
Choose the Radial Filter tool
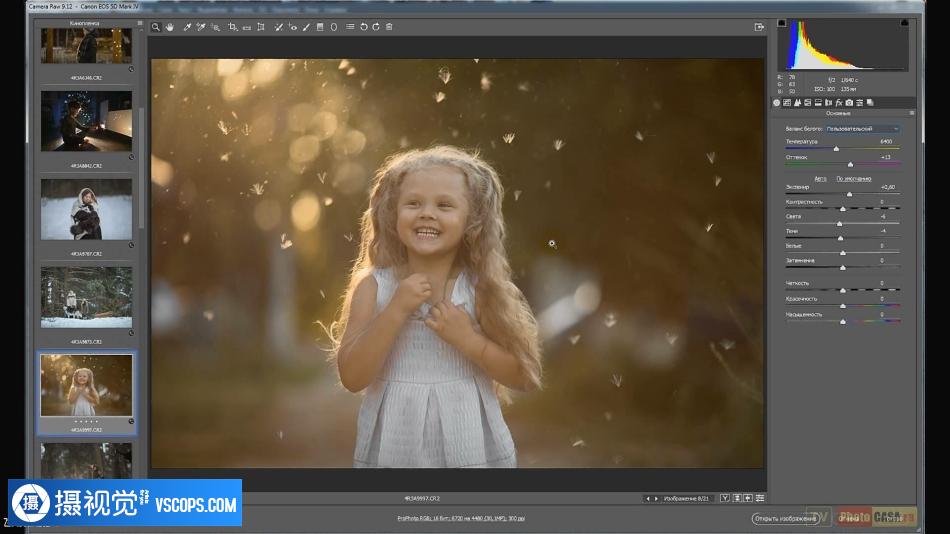tap(333, 27)
